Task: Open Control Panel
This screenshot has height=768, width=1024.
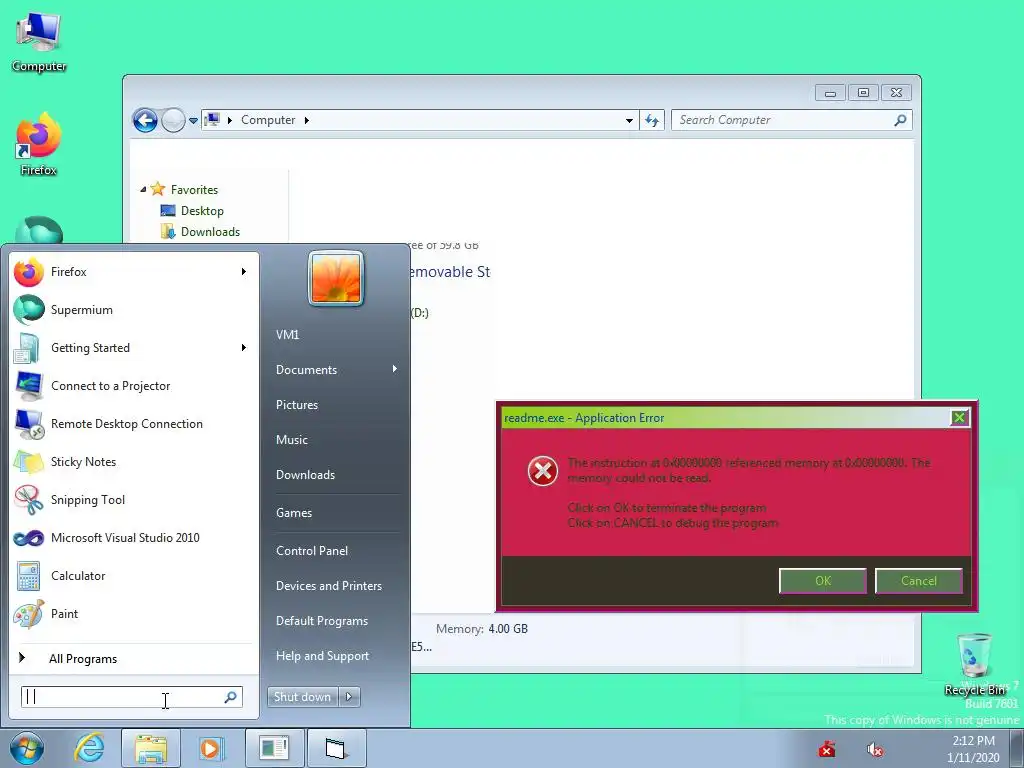Action: tap(312, 551)
